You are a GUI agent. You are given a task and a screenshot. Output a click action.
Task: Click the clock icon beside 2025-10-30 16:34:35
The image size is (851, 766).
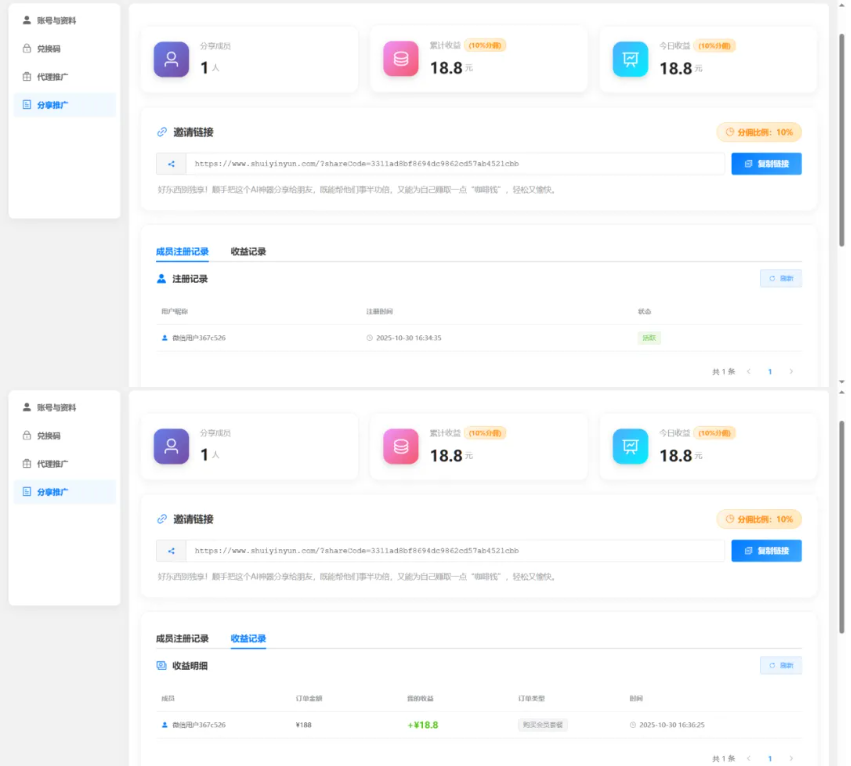369,338
